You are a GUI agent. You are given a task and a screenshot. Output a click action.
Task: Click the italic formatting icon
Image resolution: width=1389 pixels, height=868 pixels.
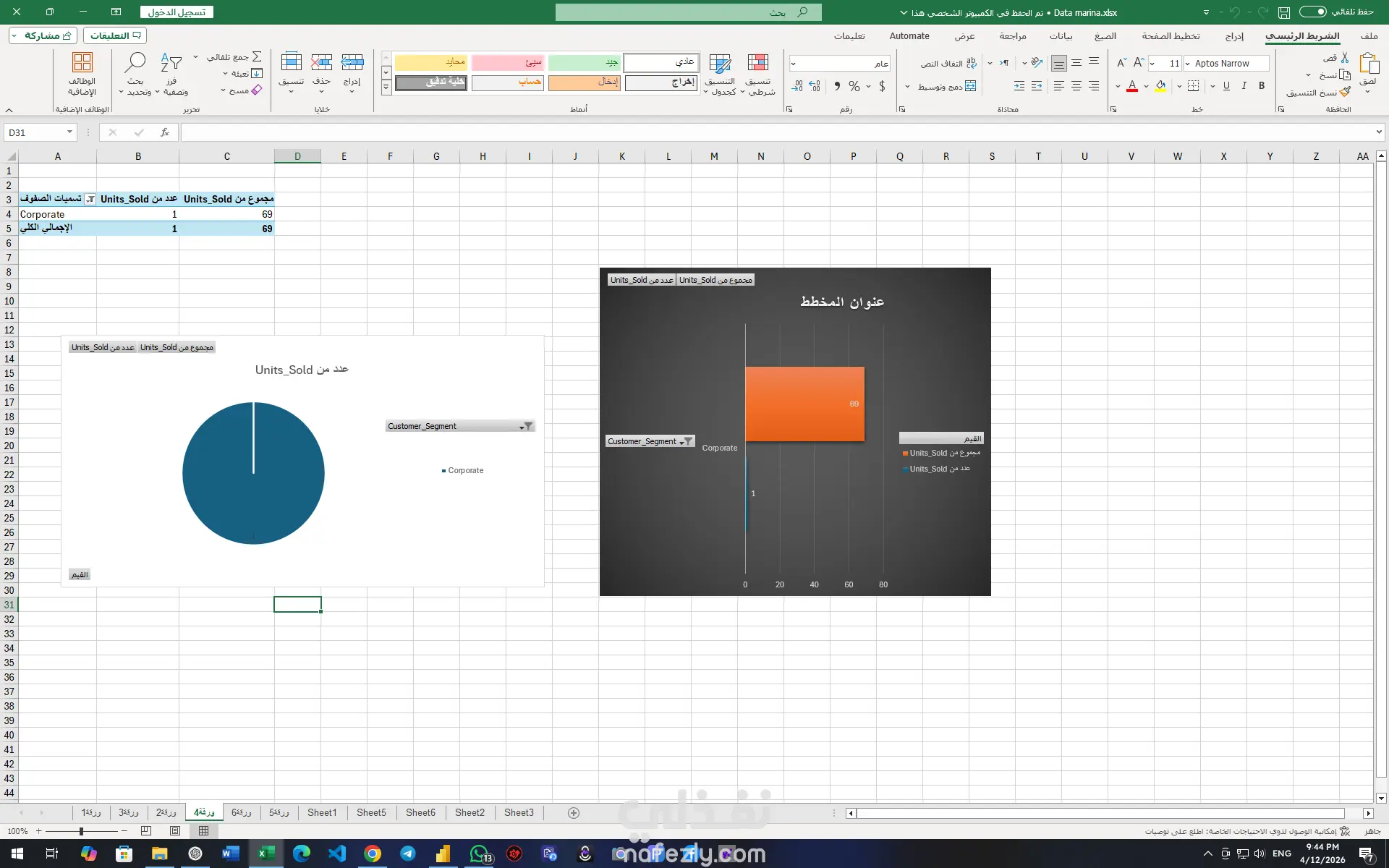[1244, 86]
